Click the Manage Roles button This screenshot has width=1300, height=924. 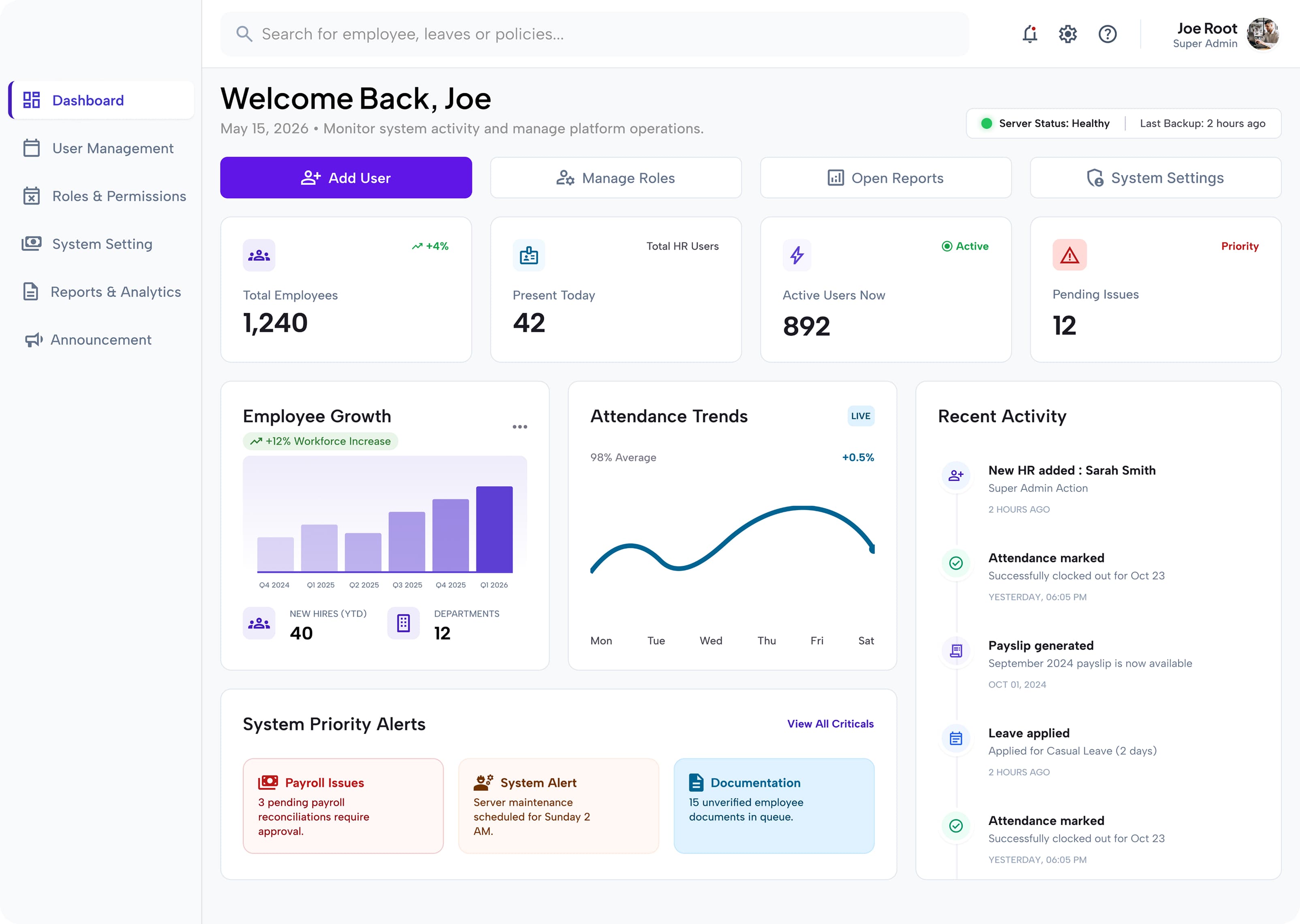(616, 178)
